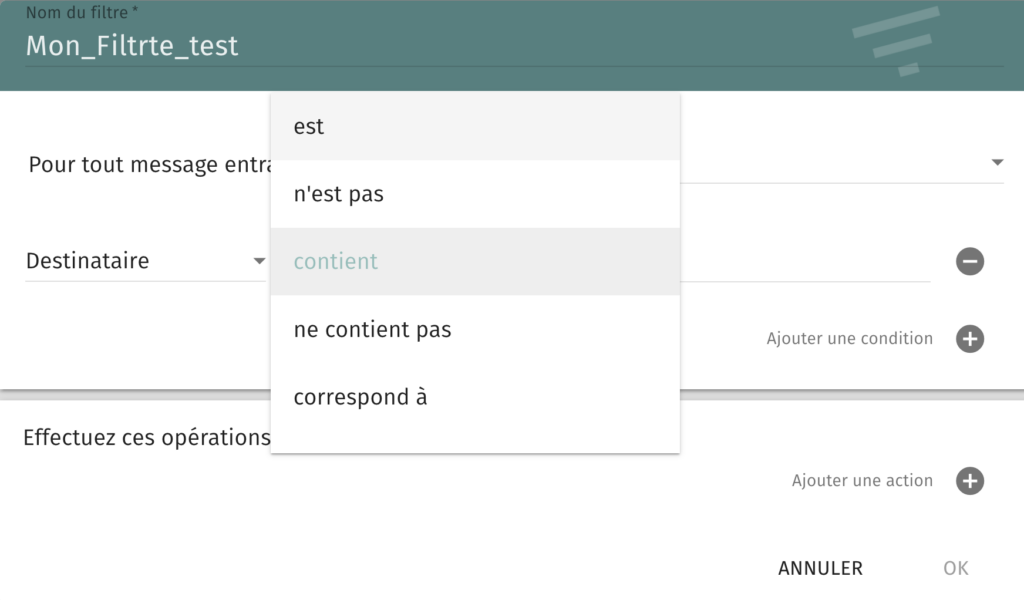Select 'ne contient pas' operator
Screen dimensions: 1024x600
[x=475, y=329]
